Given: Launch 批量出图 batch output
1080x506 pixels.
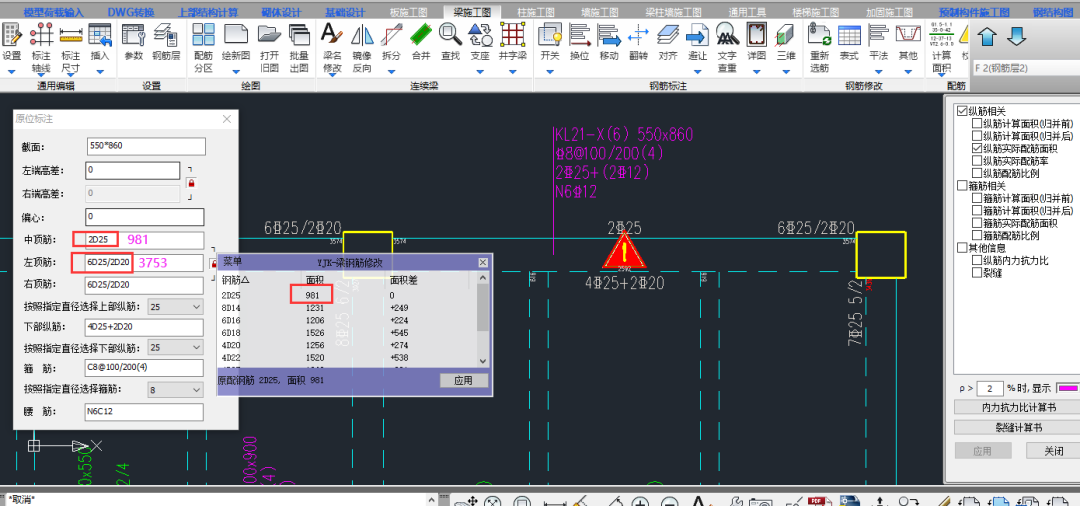Looking at the screenshot, I should pyautogui.click(x=299, y=47).
